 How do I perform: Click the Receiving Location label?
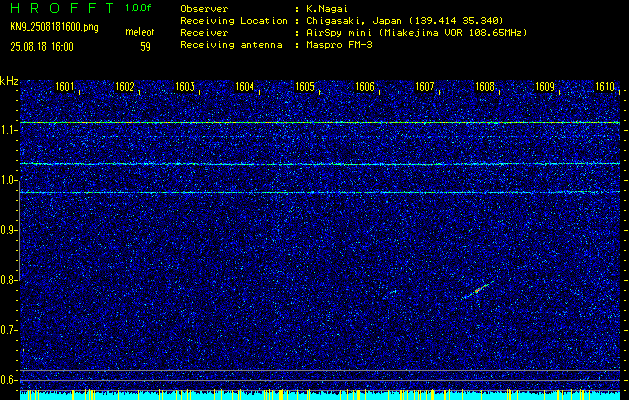(234, 21)
